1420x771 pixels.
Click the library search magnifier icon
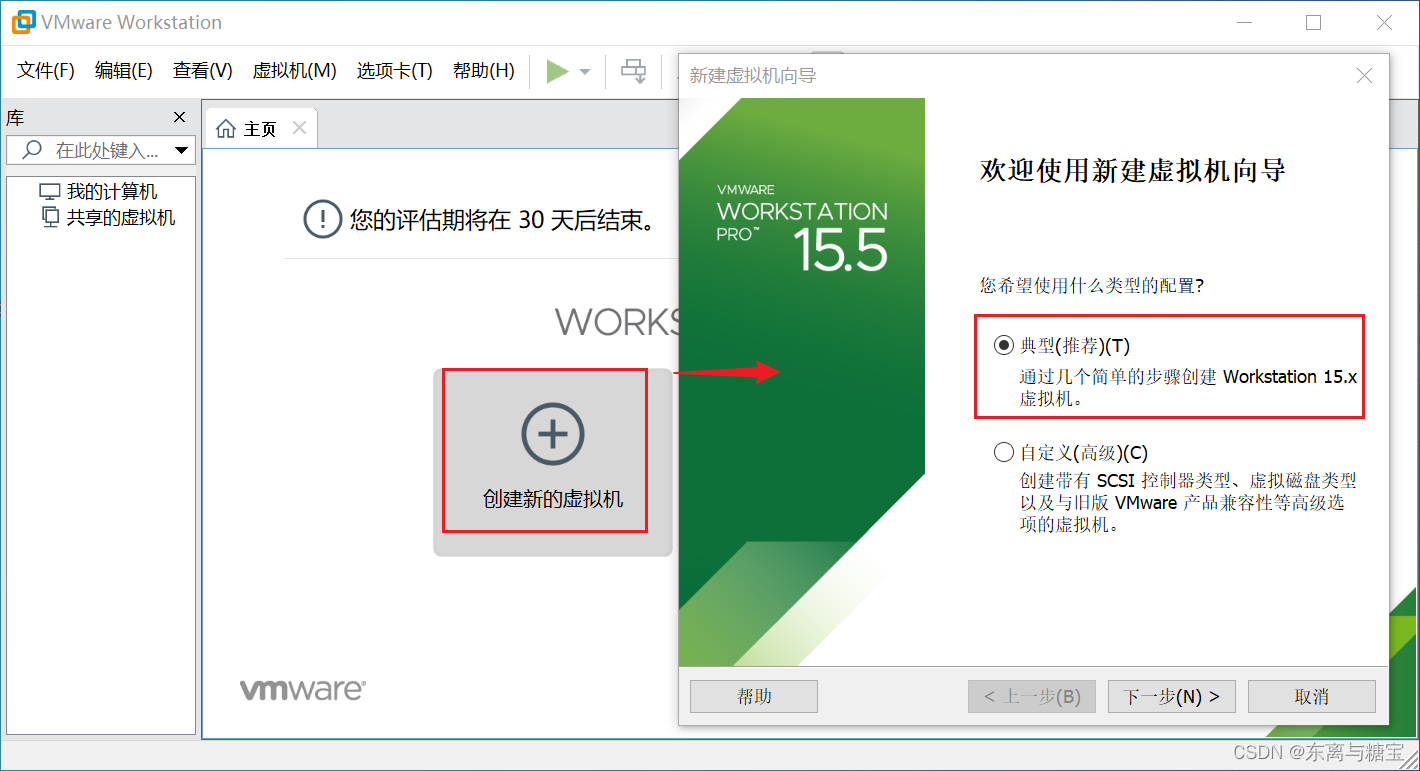coord(32,150)
